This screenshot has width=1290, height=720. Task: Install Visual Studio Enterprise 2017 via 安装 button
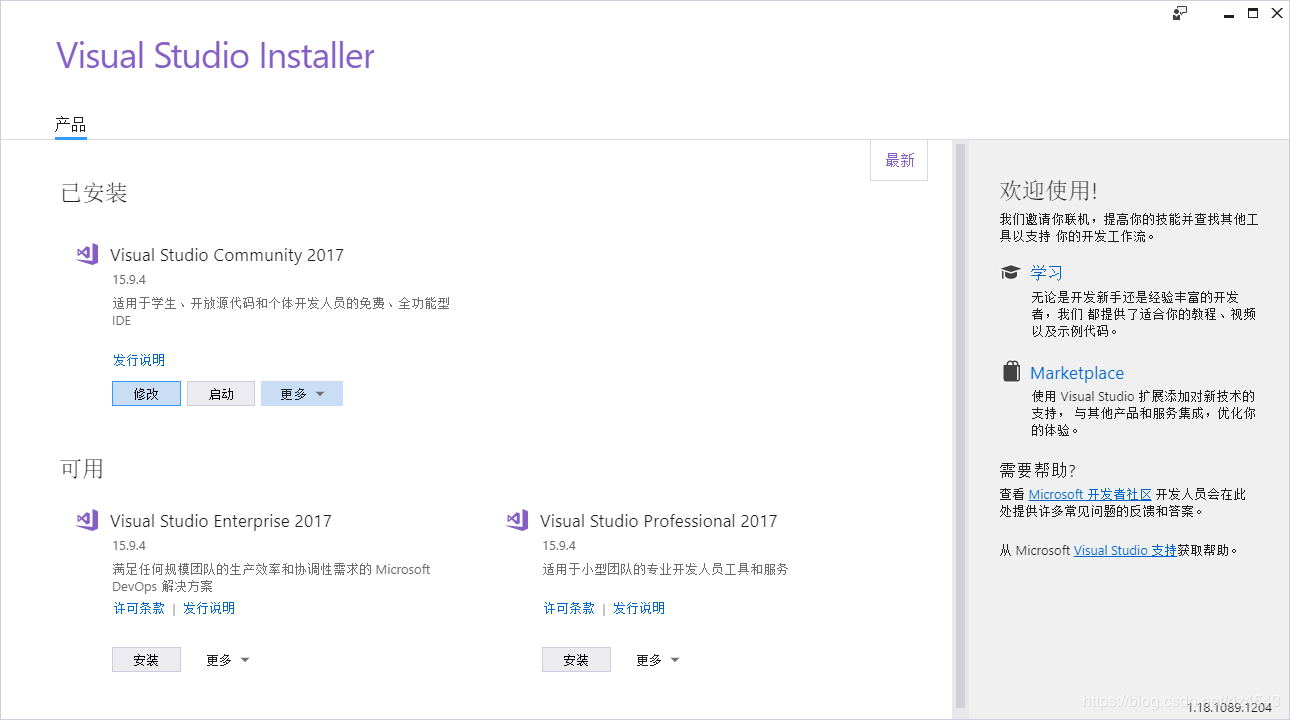(x=146, y=659)
